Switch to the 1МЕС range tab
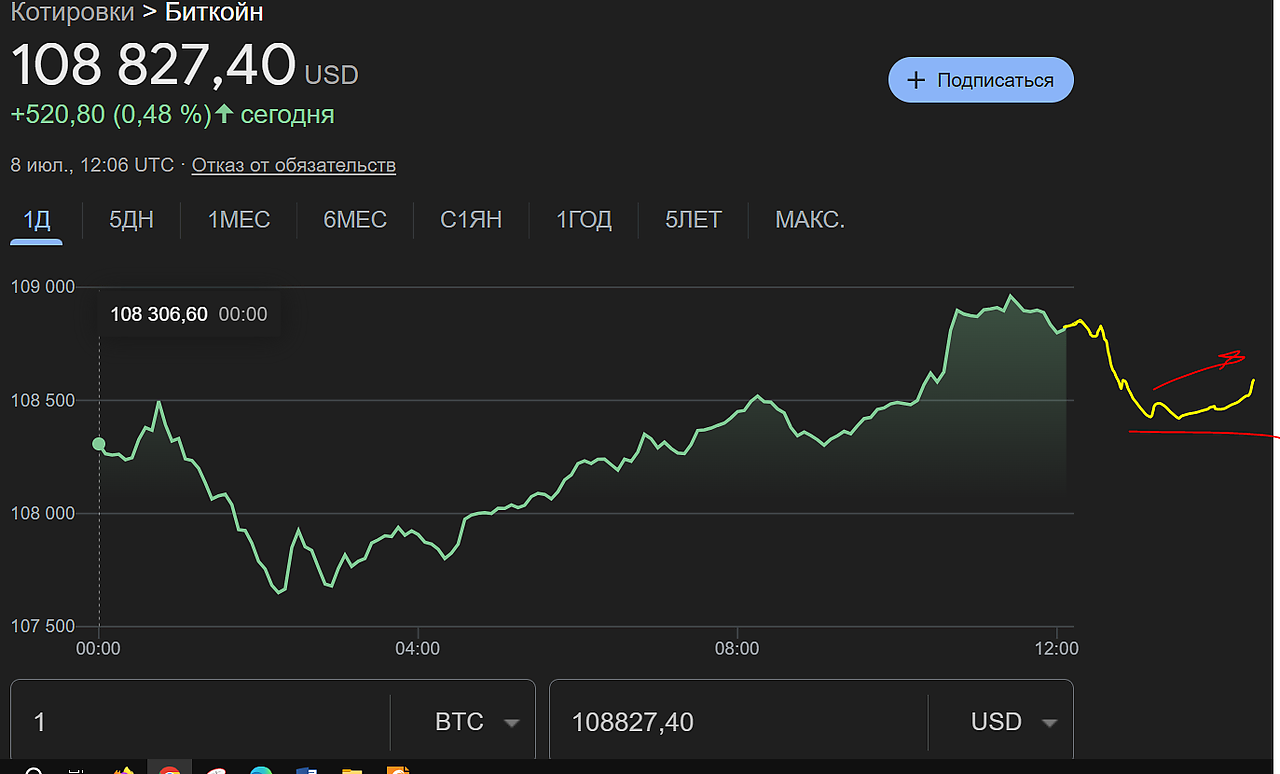This screenshot has height=774, width=1280. click(239, 219)
